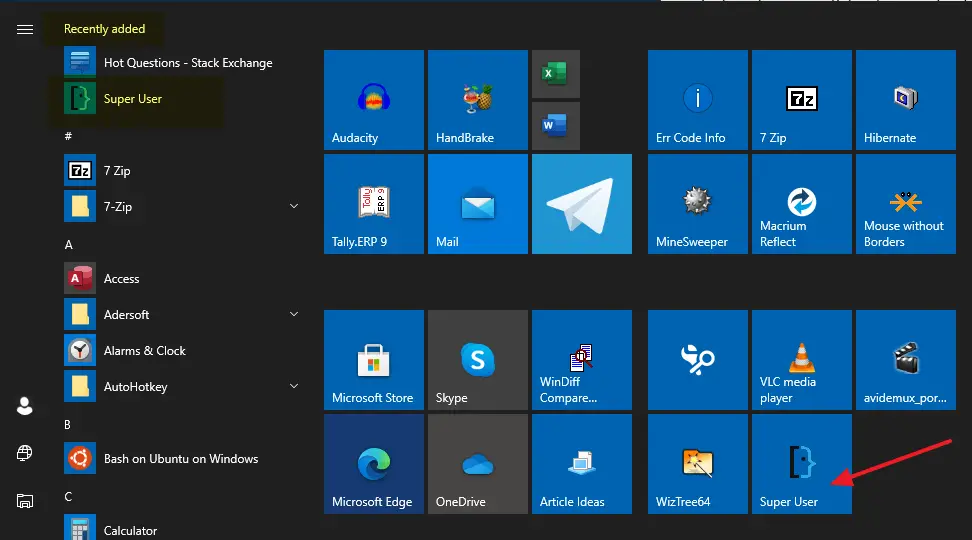Open the Err Code Info tile

click(x=698, y=100)
